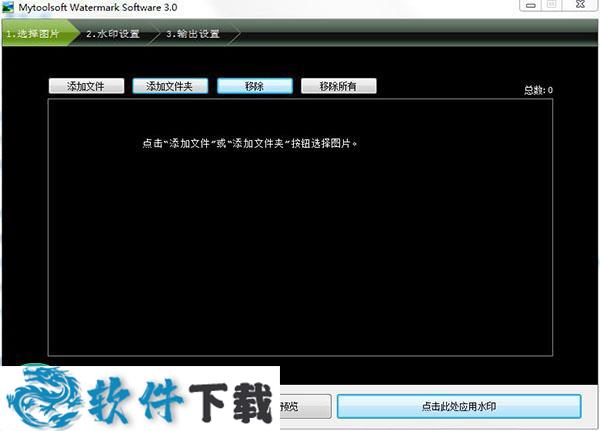This screenshot has height=431, width=600.
Task: Click the Mytoolsoft Watermark Software 3.0 title text
Action: click(x=98, y=7)
